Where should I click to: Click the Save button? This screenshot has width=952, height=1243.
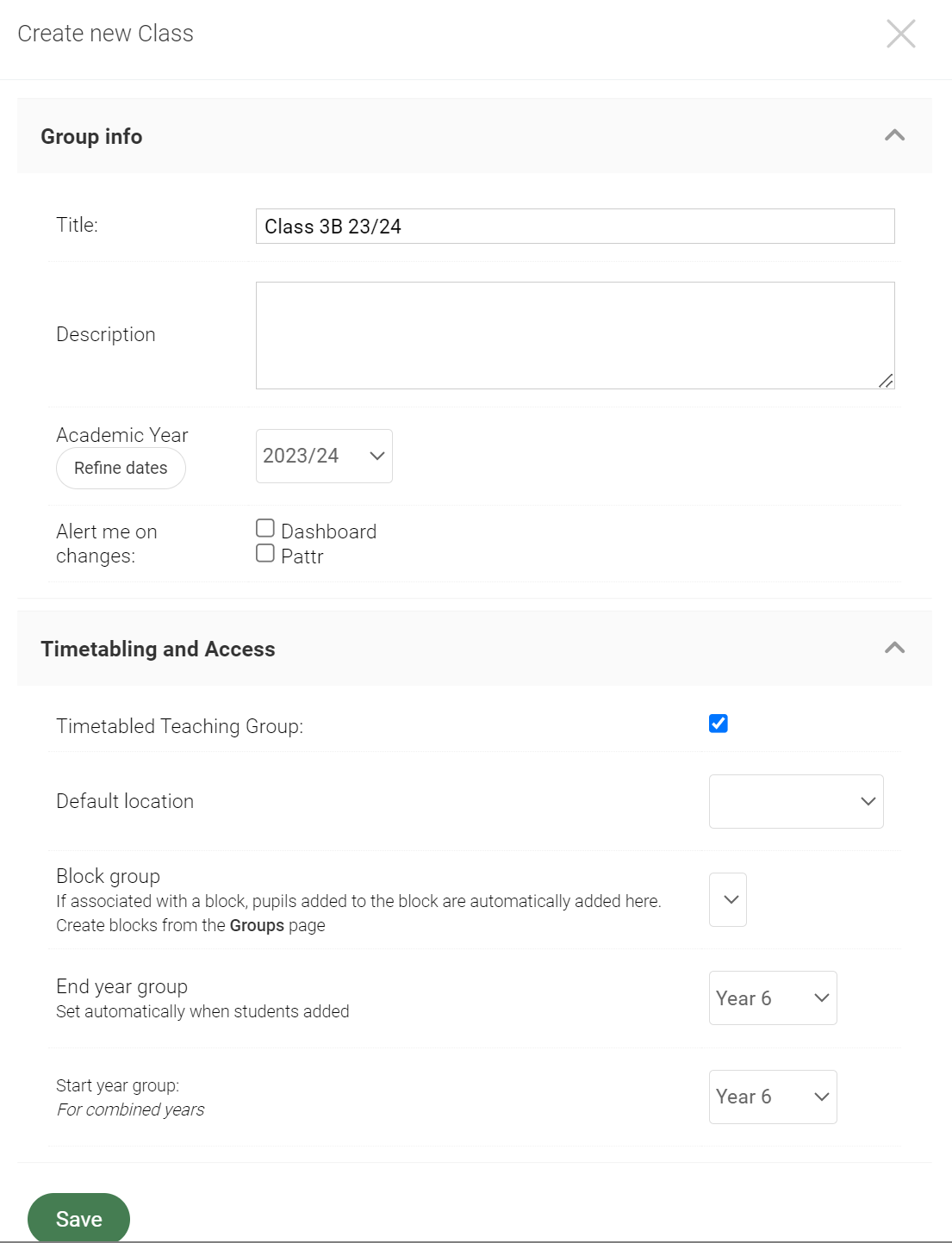[78, 1218]
